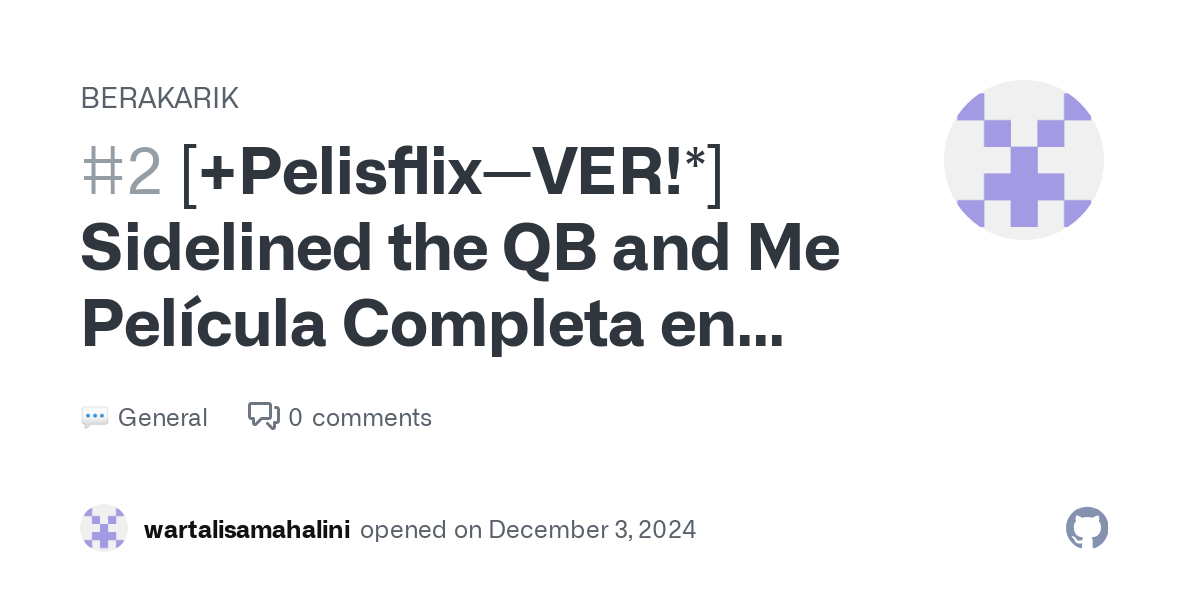Click the December 3, 2024 date

click(592, 529)
